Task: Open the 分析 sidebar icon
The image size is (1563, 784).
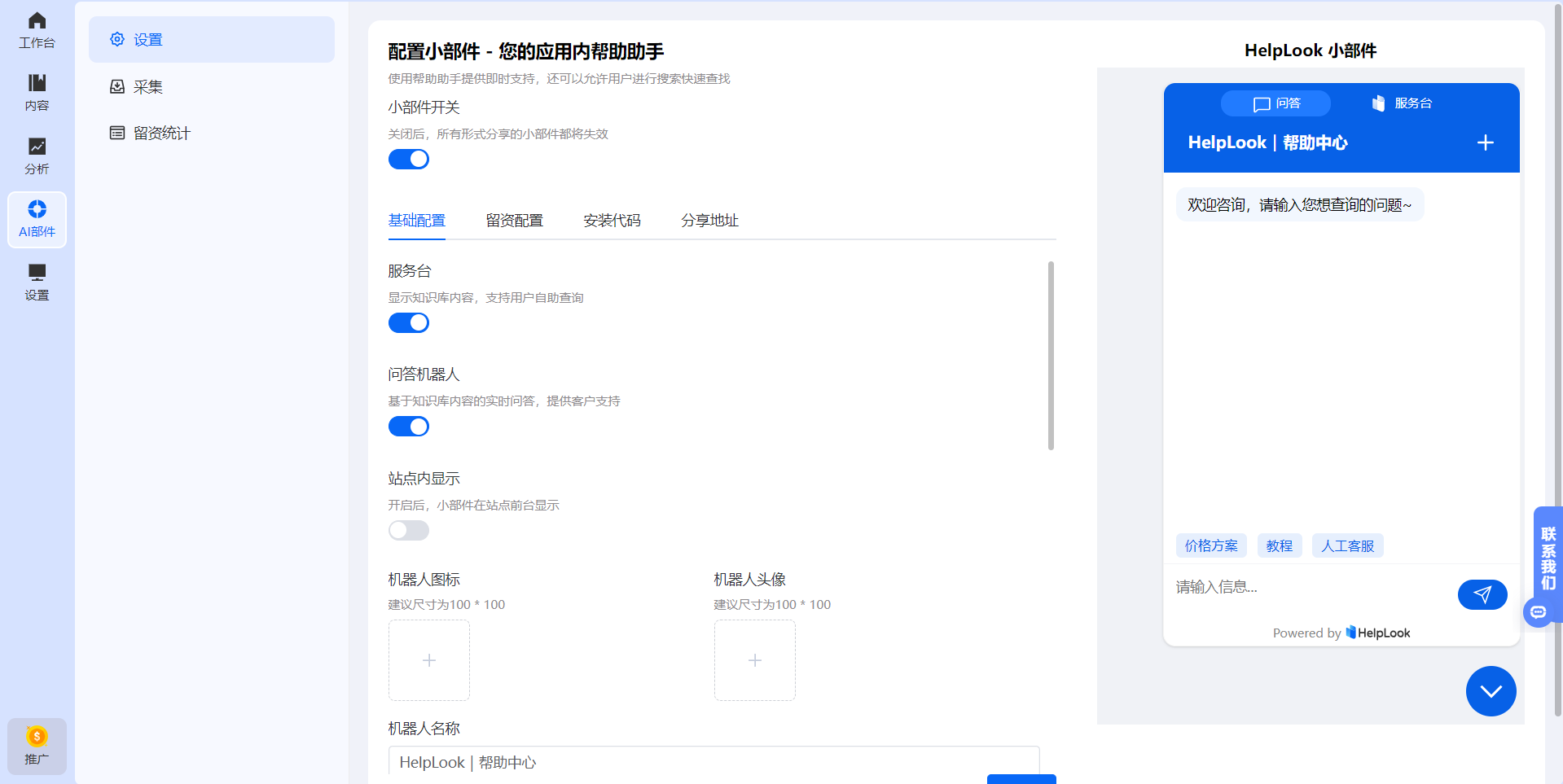Action: coord(37,155)
